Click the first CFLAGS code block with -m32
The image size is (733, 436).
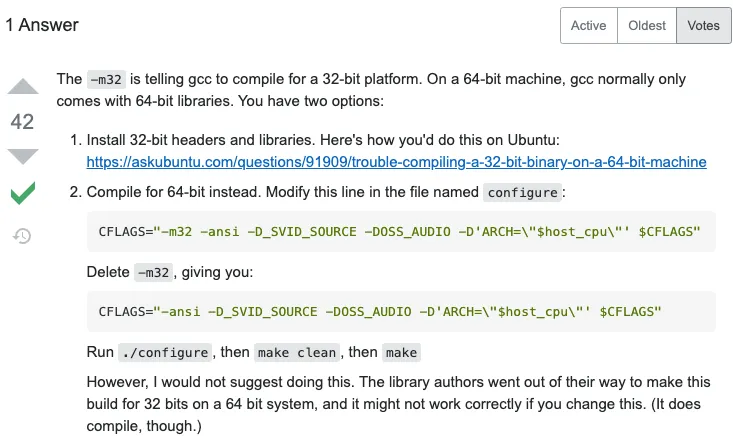400,231
